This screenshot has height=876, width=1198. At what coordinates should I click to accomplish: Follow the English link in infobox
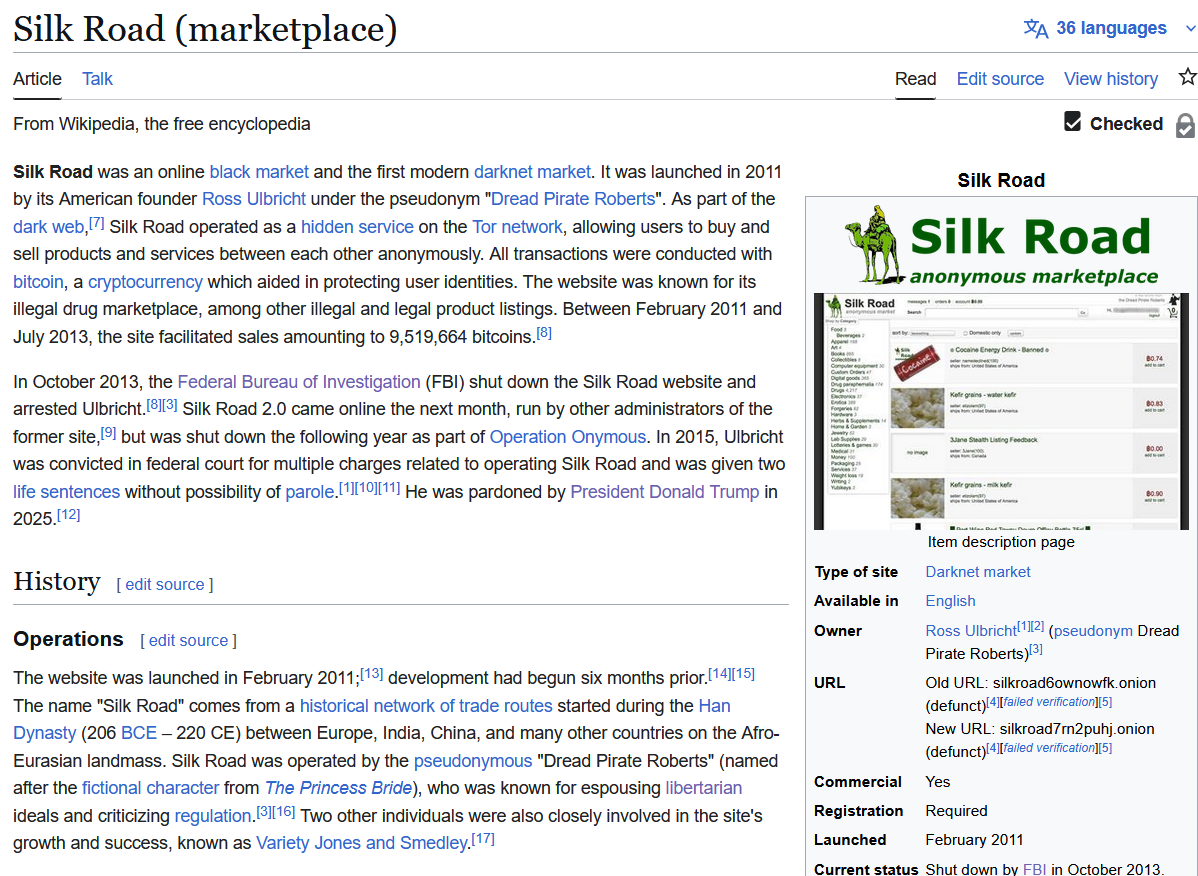[950, 601]
